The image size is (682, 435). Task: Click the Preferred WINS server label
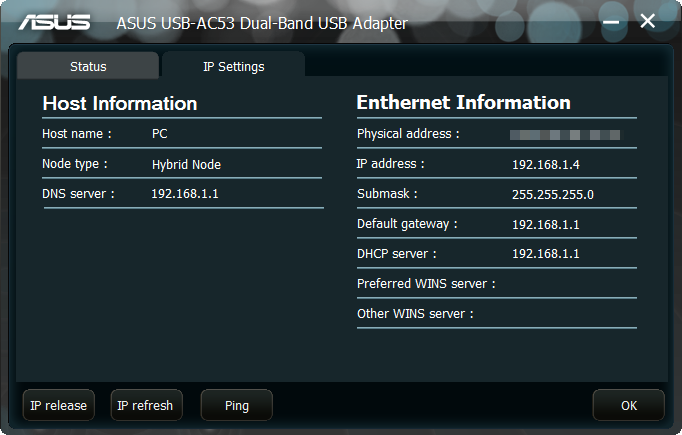click(426, 284)
